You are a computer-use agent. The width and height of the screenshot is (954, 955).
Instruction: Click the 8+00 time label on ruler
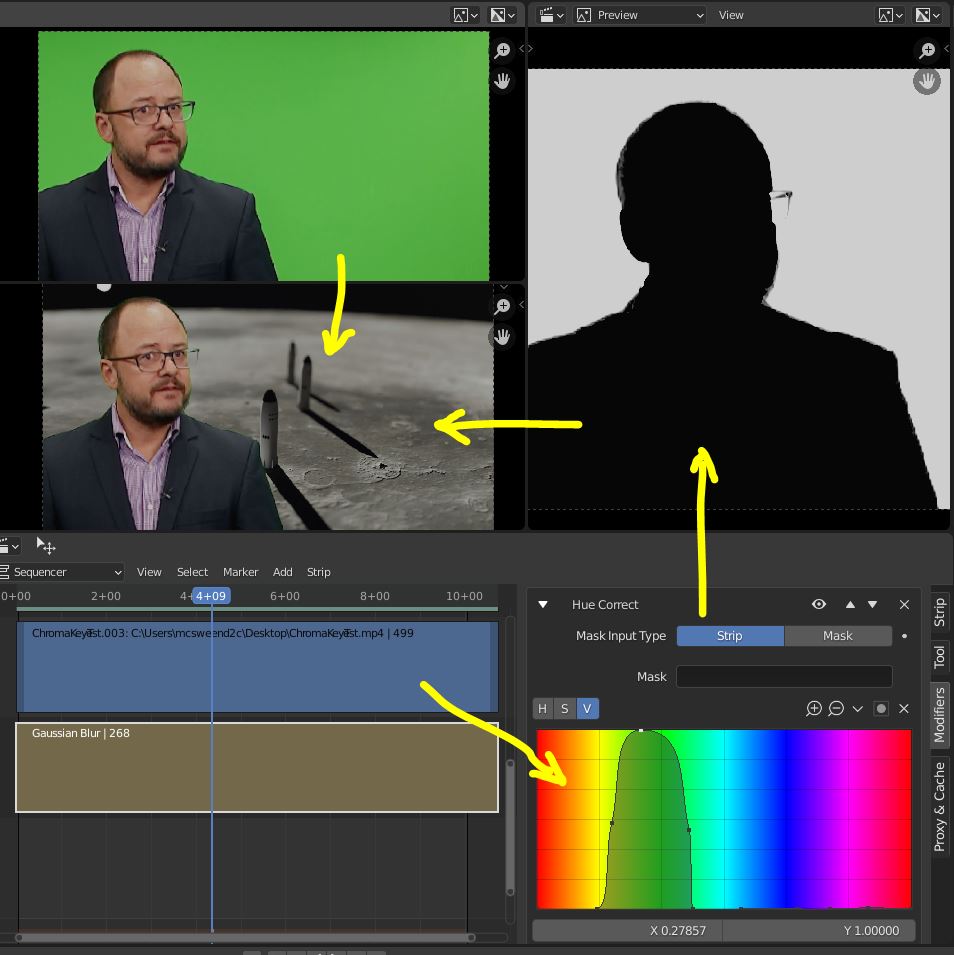(x=375, y=596)
